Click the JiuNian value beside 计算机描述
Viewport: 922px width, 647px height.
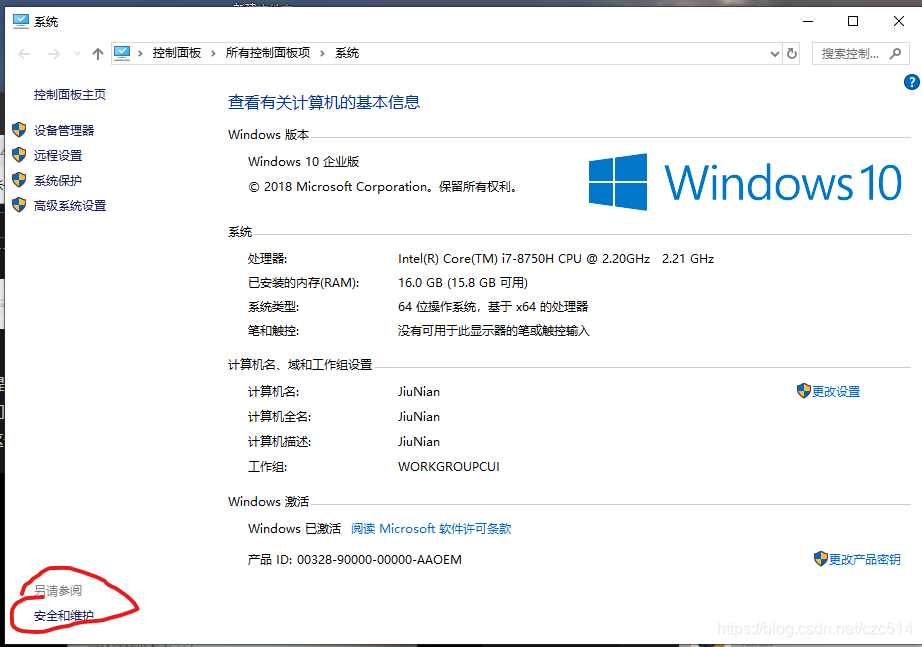coord(419,442)
